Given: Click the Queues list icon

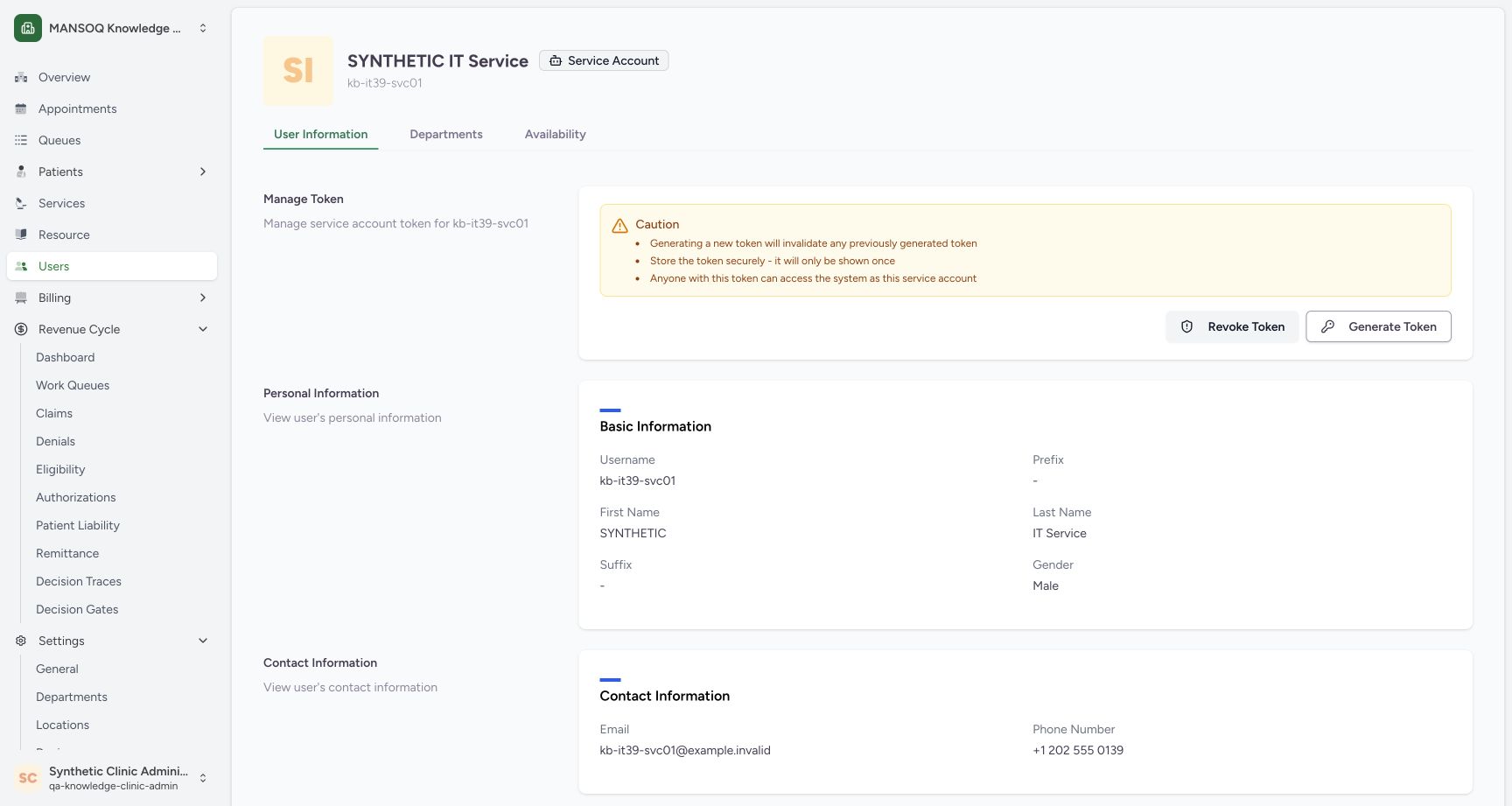Looking at the screenshot, I should (21, 140).
